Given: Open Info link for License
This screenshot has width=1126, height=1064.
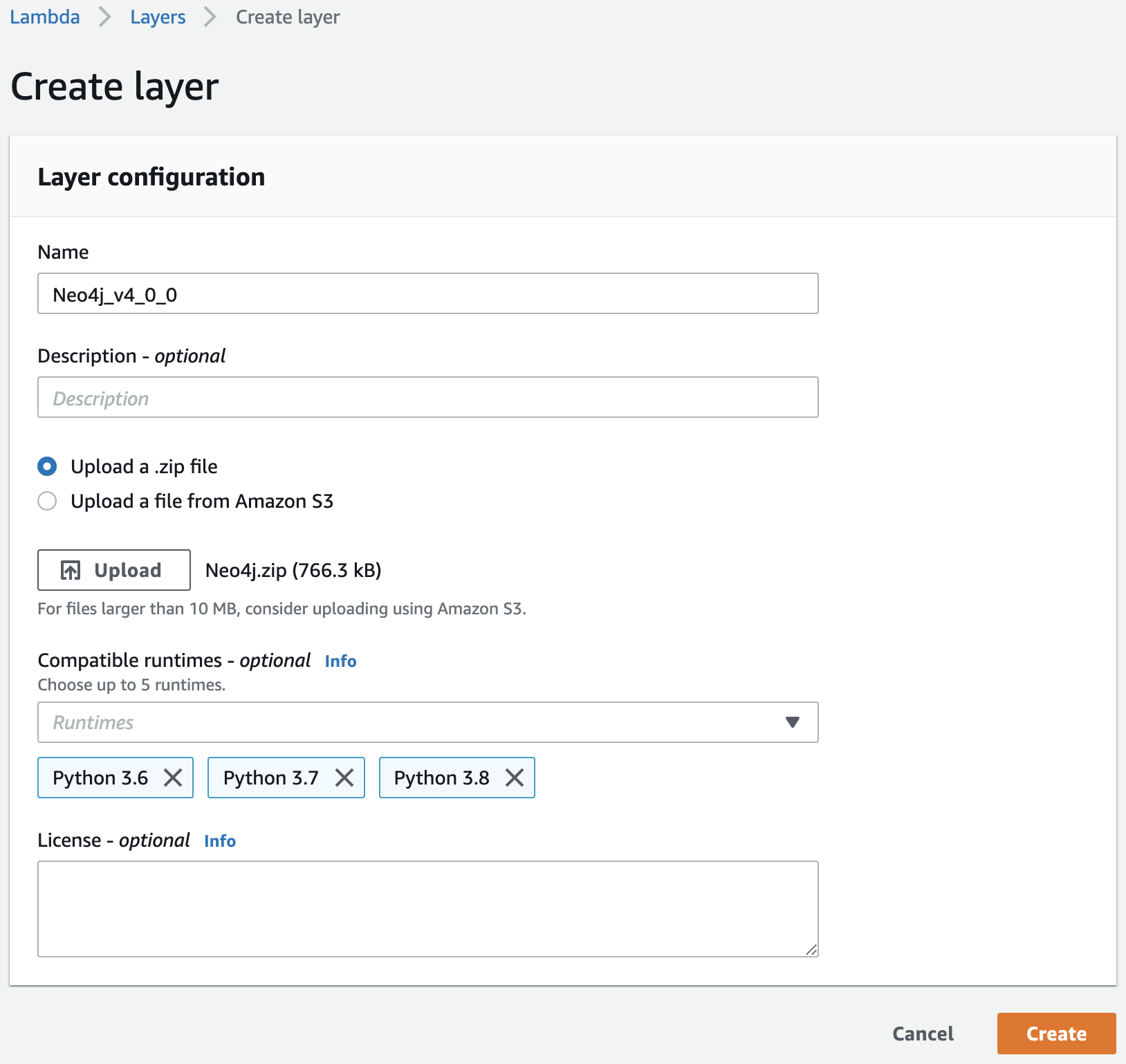Looking at the screenshot, I should click(x=220, y=841).
